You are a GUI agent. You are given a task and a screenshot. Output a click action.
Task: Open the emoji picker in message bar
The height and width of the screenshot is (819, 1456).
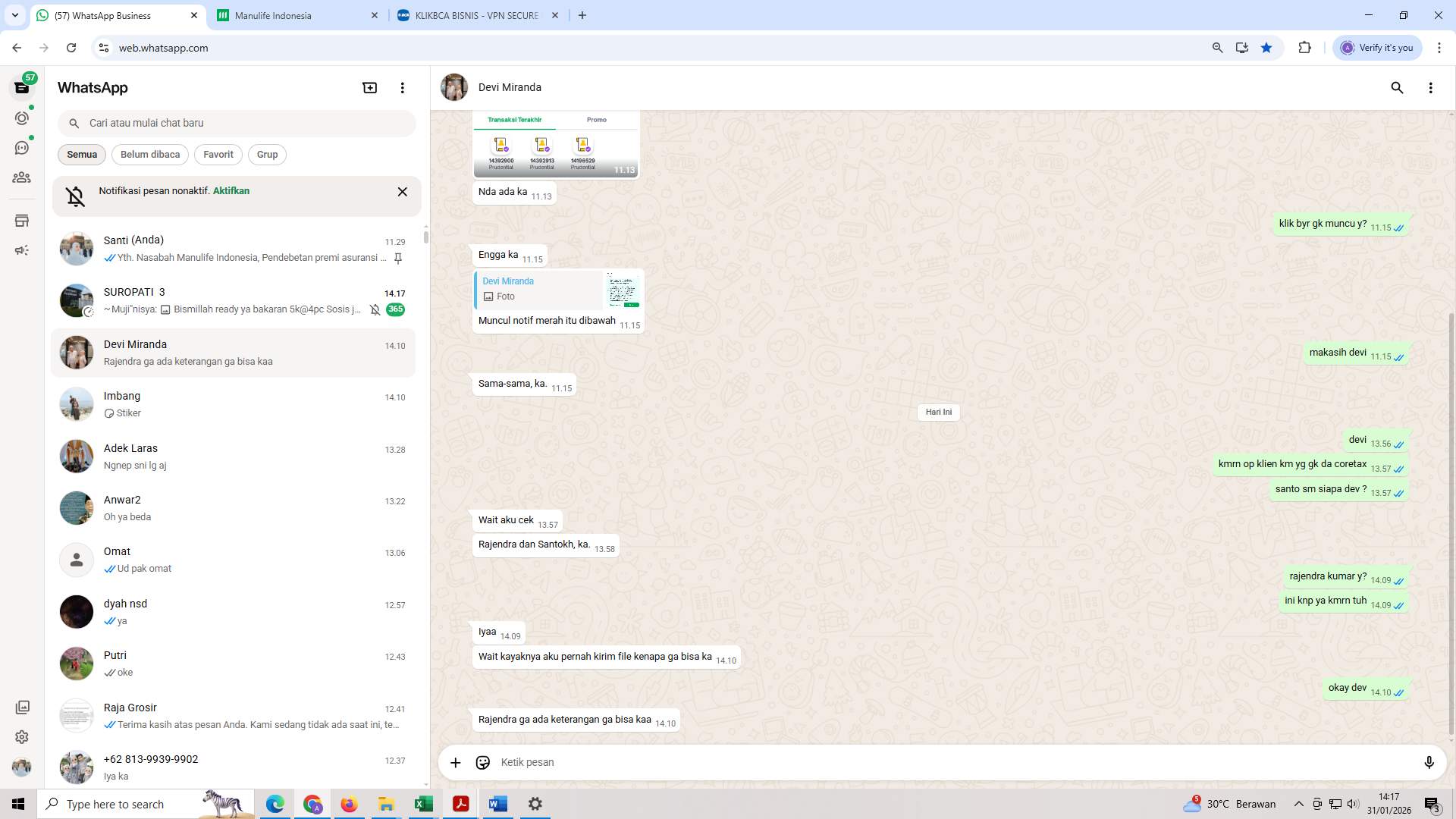click(x=482, y=762)
